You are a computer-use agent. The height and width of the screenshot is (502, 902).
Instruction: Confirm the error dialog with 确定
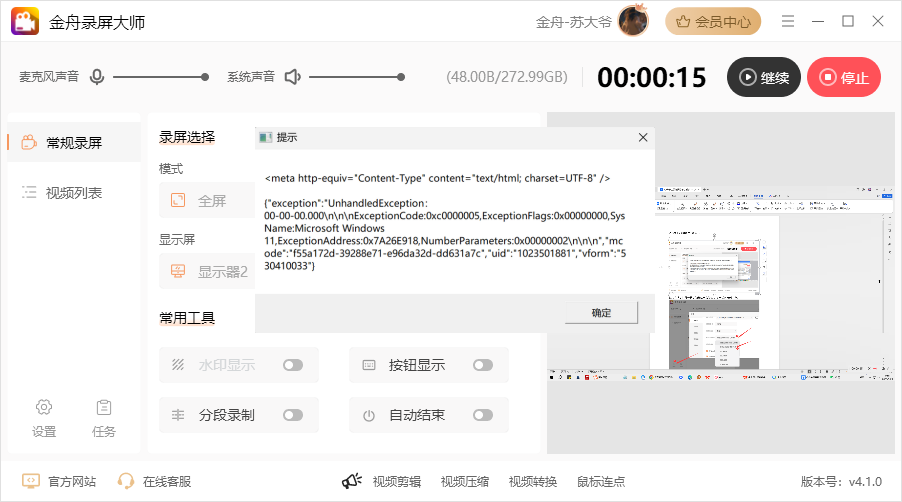click(601, 313)
